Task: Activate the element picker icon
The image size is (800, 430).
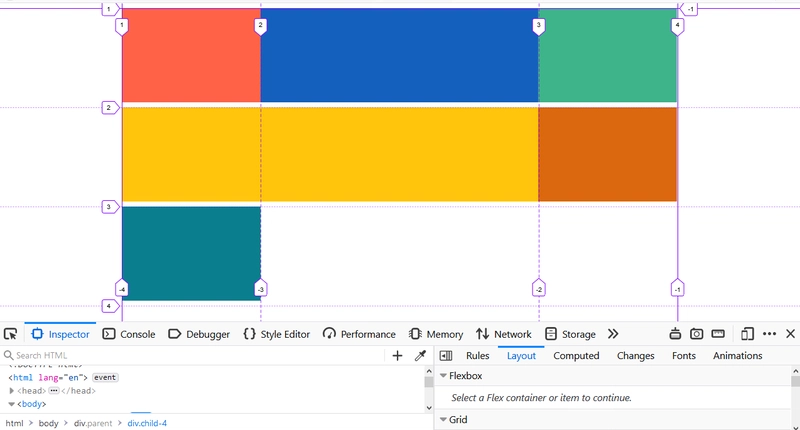Action: pos(10,334)
